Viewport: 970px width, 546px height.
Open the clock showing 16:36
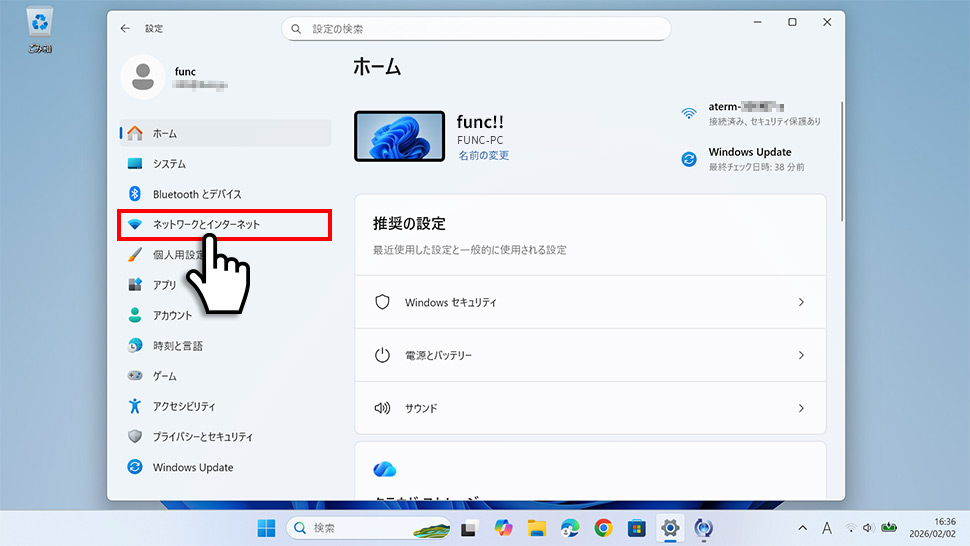pos(932,528)
